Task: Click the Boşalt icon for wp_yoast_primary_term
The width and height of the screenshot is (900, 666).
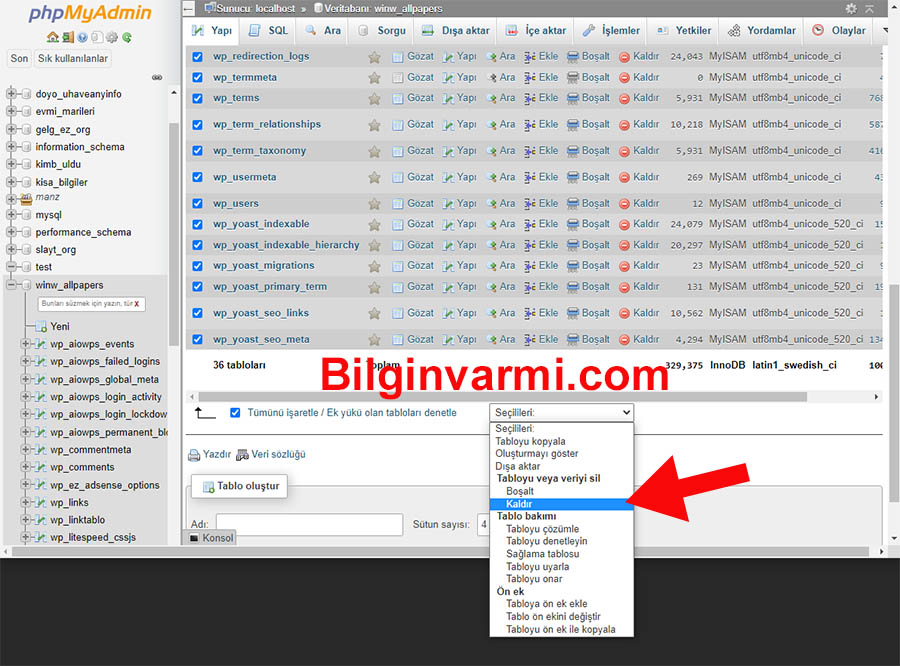Action: click(x=573, y=287)
